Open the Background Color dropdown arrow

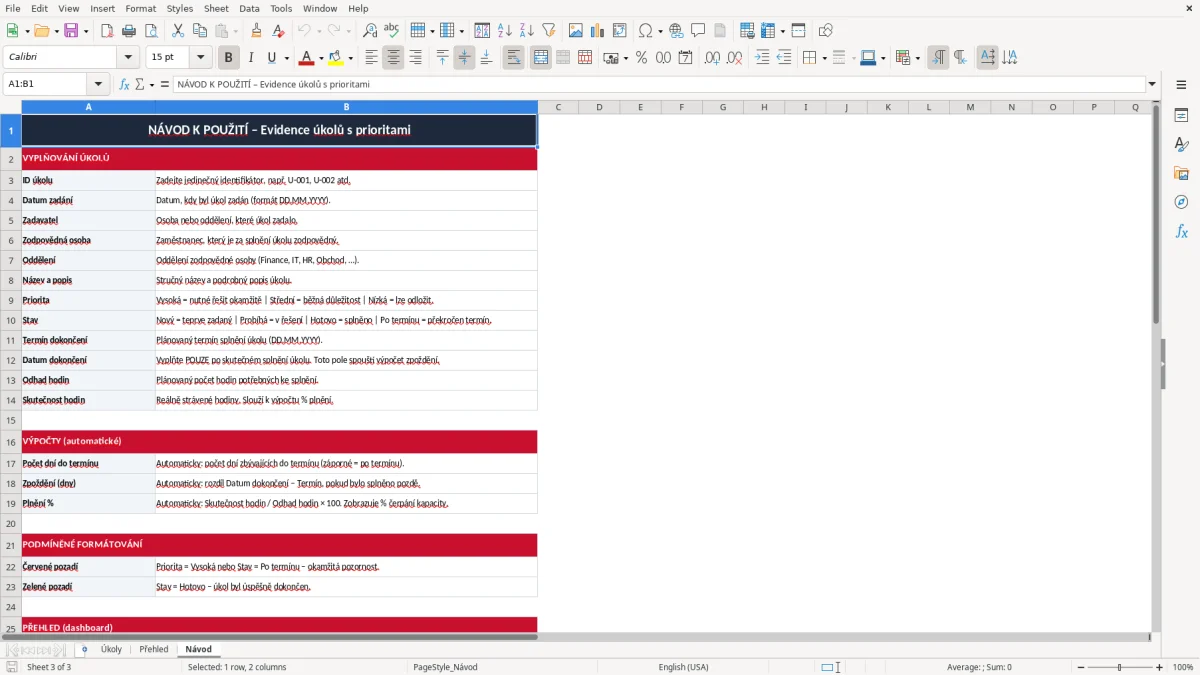[351, 58]
